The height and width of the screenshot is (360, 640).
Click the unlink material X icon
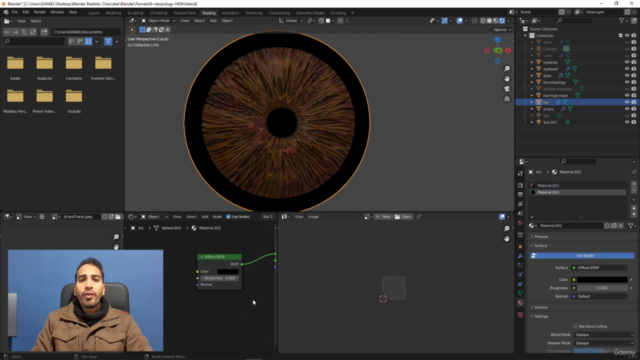click(621, 225)
